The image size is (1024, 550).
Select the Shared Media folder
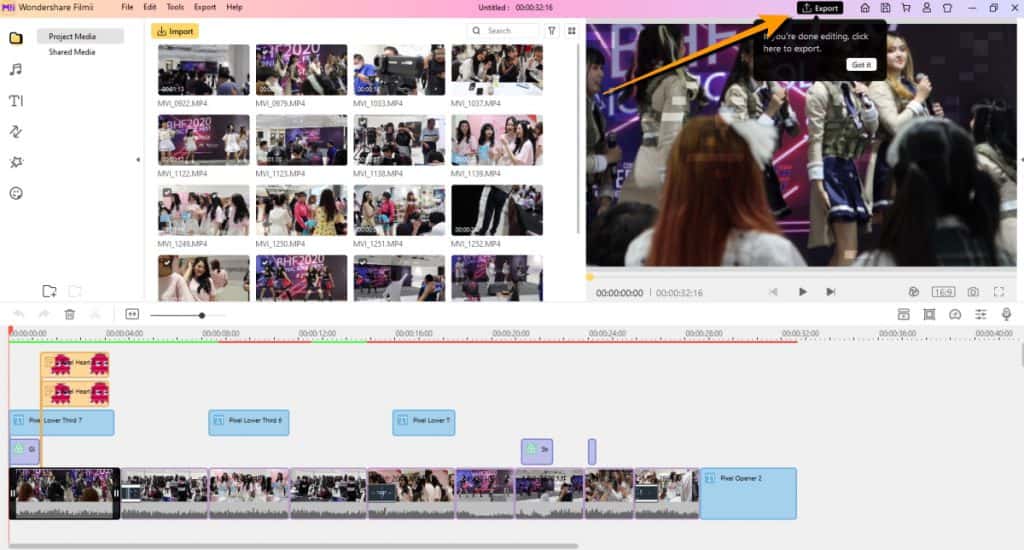[72, 52]
